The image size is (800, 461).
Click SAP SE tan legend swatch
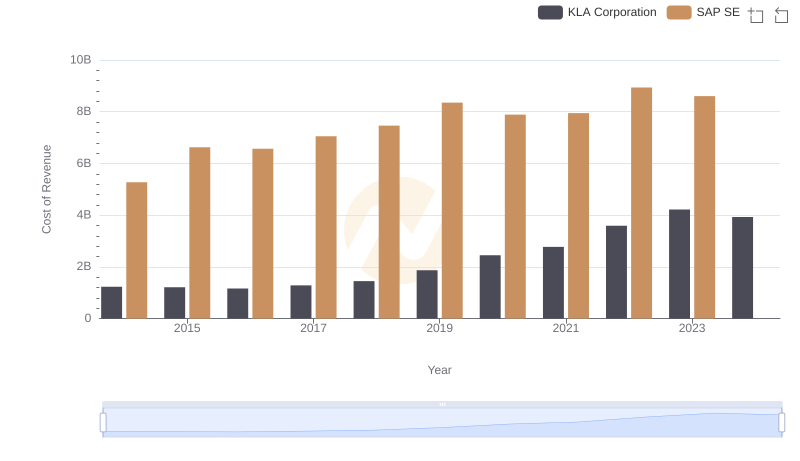pyautogui.click(x=679, y=12)
